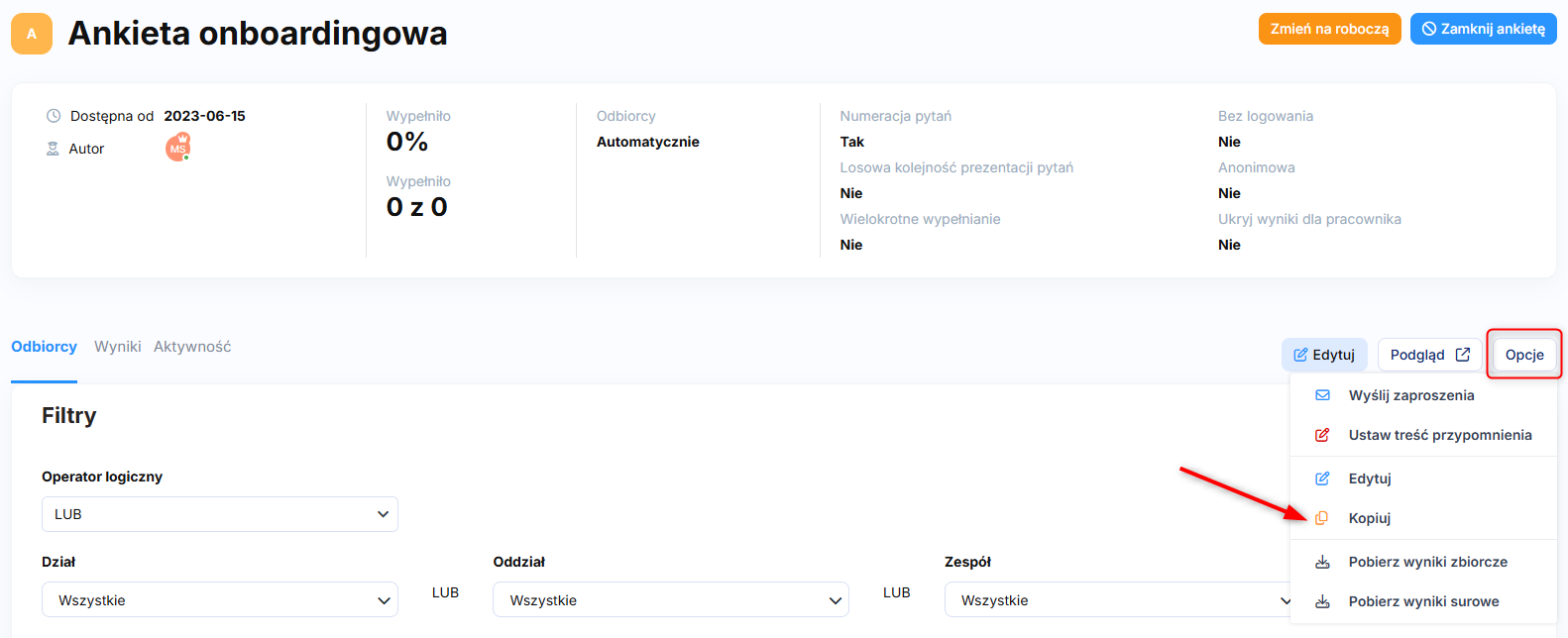Image resolution: width=1568 pixels, height=638 pixels.
Task: Click the author avatar MS icon
Action: click(177, 149)
